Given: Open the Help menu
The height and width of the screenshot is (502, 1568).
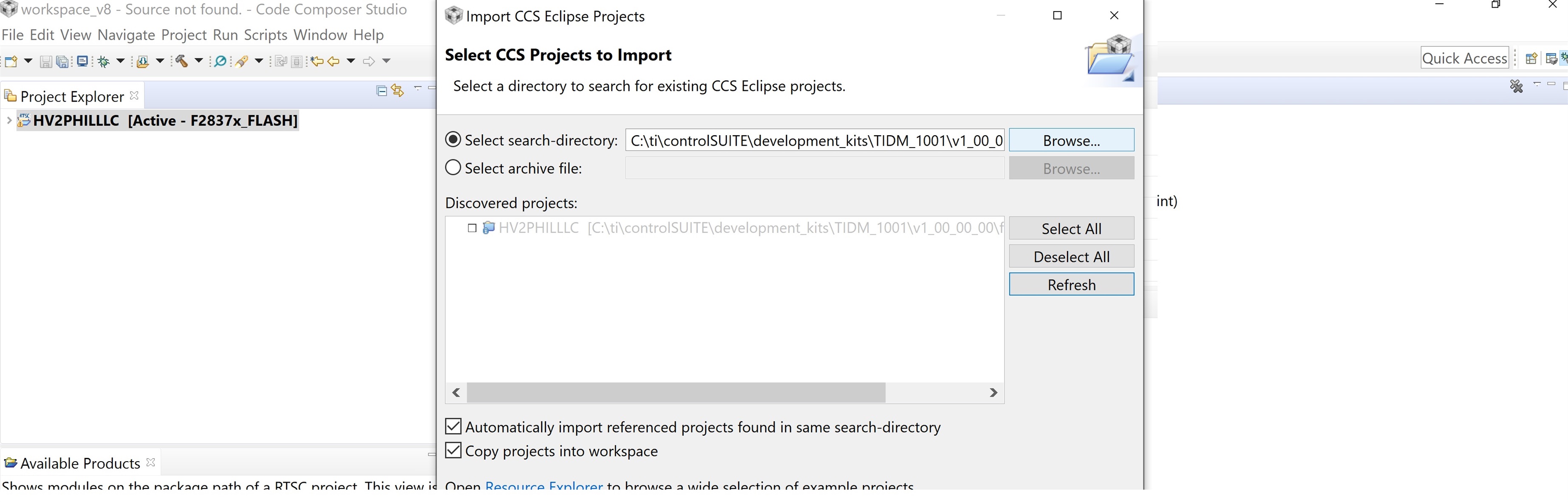Looking at the screenshot, I should (x=368, y=35).
